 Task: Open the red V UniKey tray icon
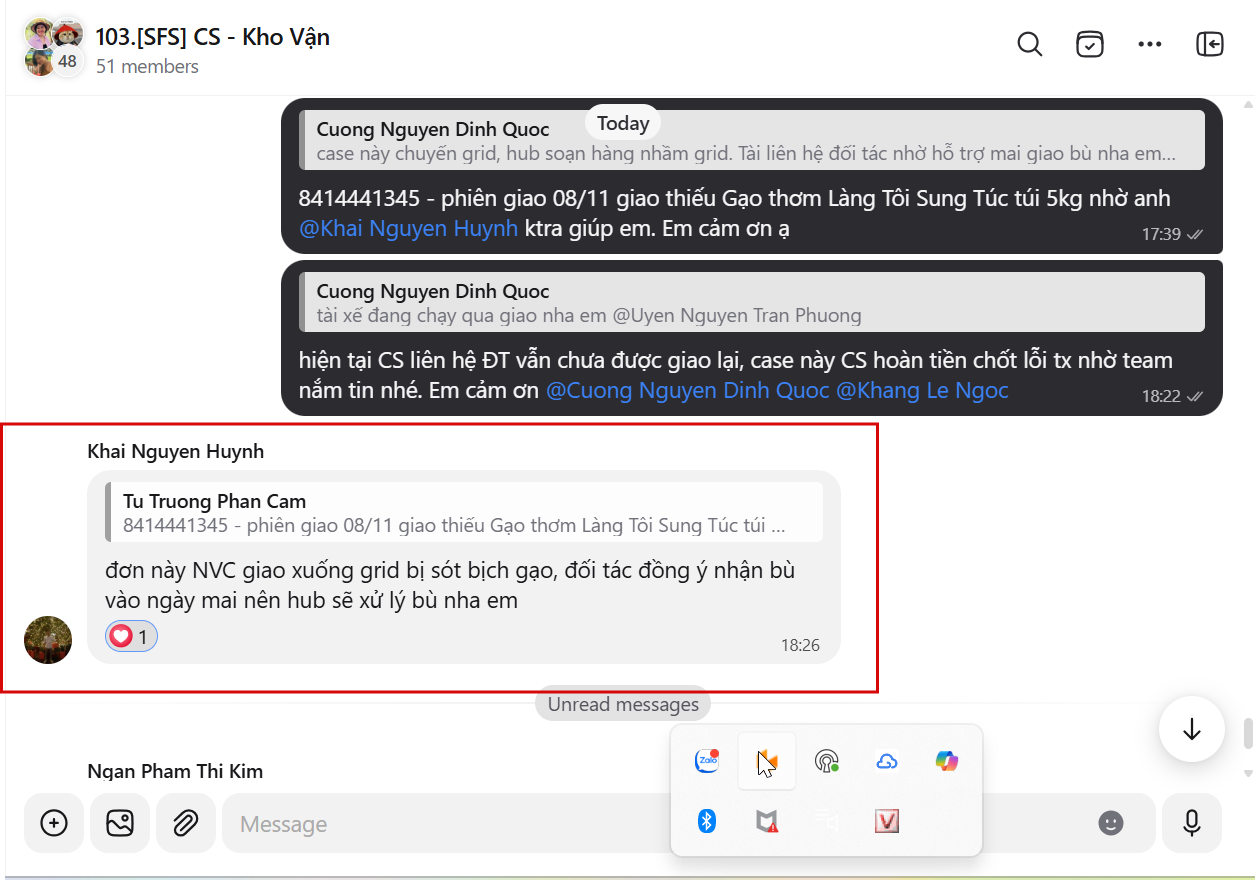887,821
